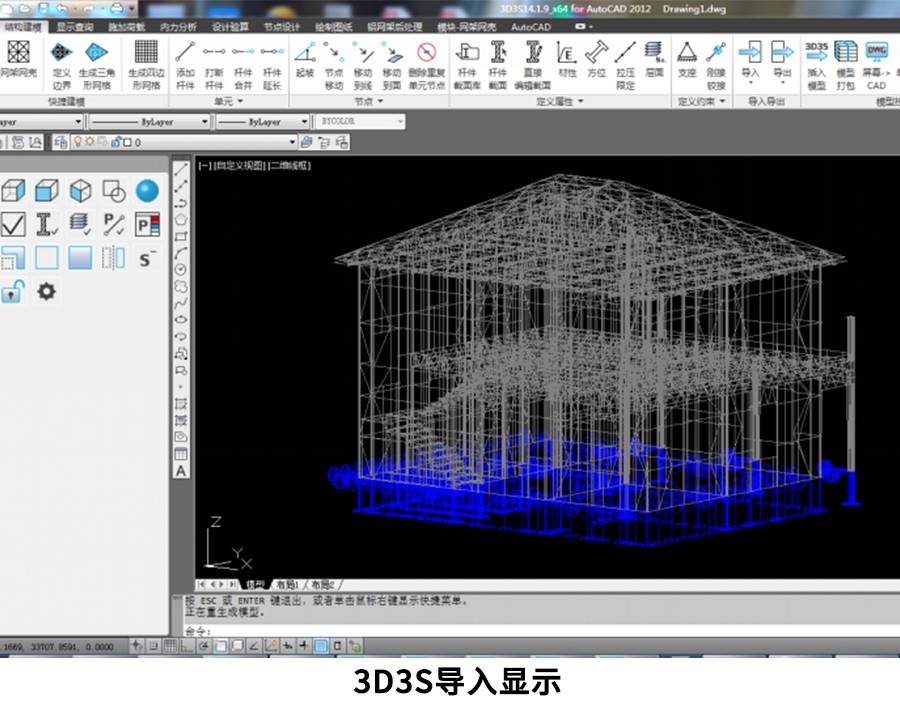Viewport: 900px width, 704px height.
Task: Open the AutoCAD ribbon tab
Action: [x=531, y=27]
